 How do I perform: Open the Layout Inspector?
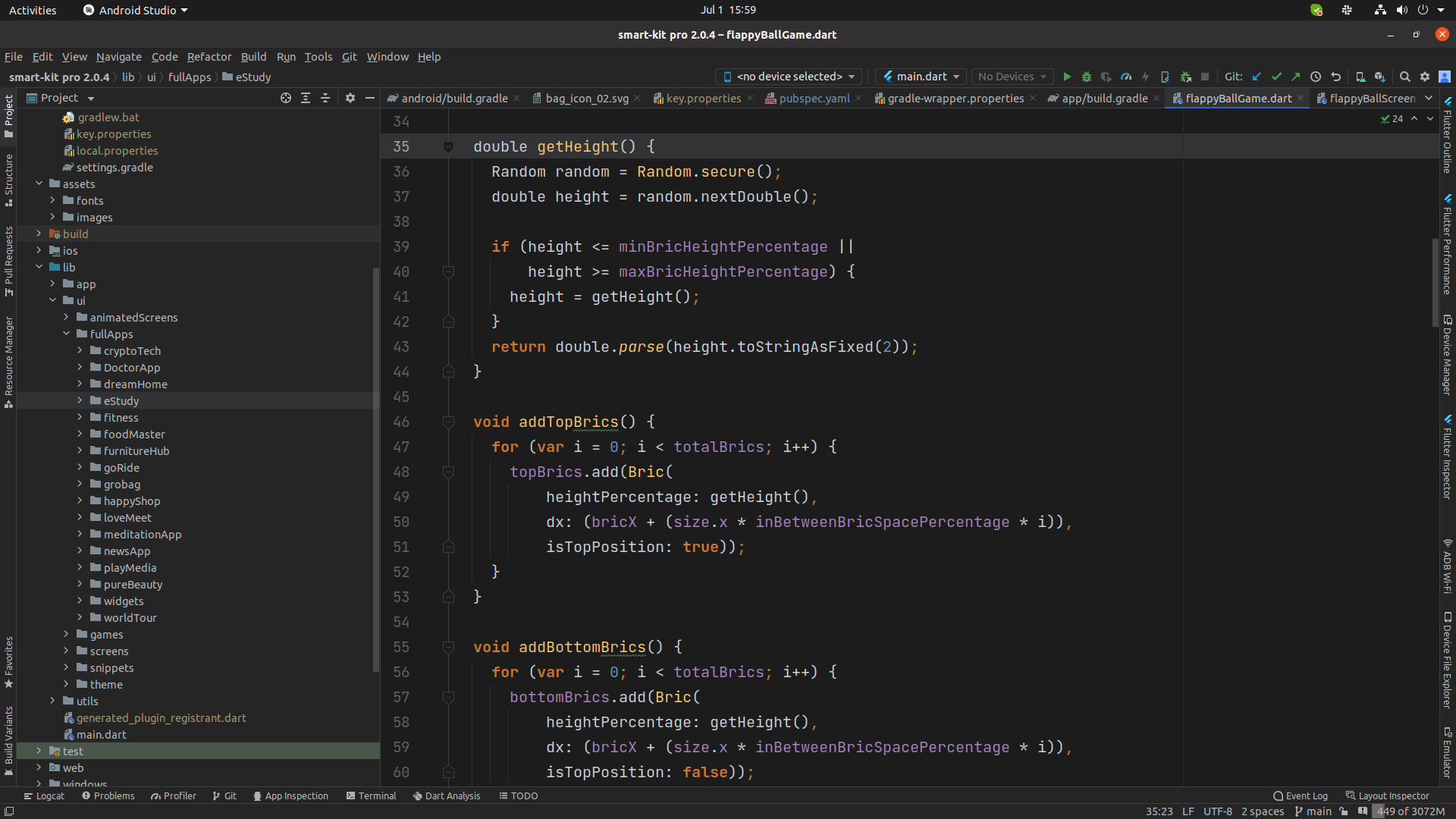point(1387,795)
